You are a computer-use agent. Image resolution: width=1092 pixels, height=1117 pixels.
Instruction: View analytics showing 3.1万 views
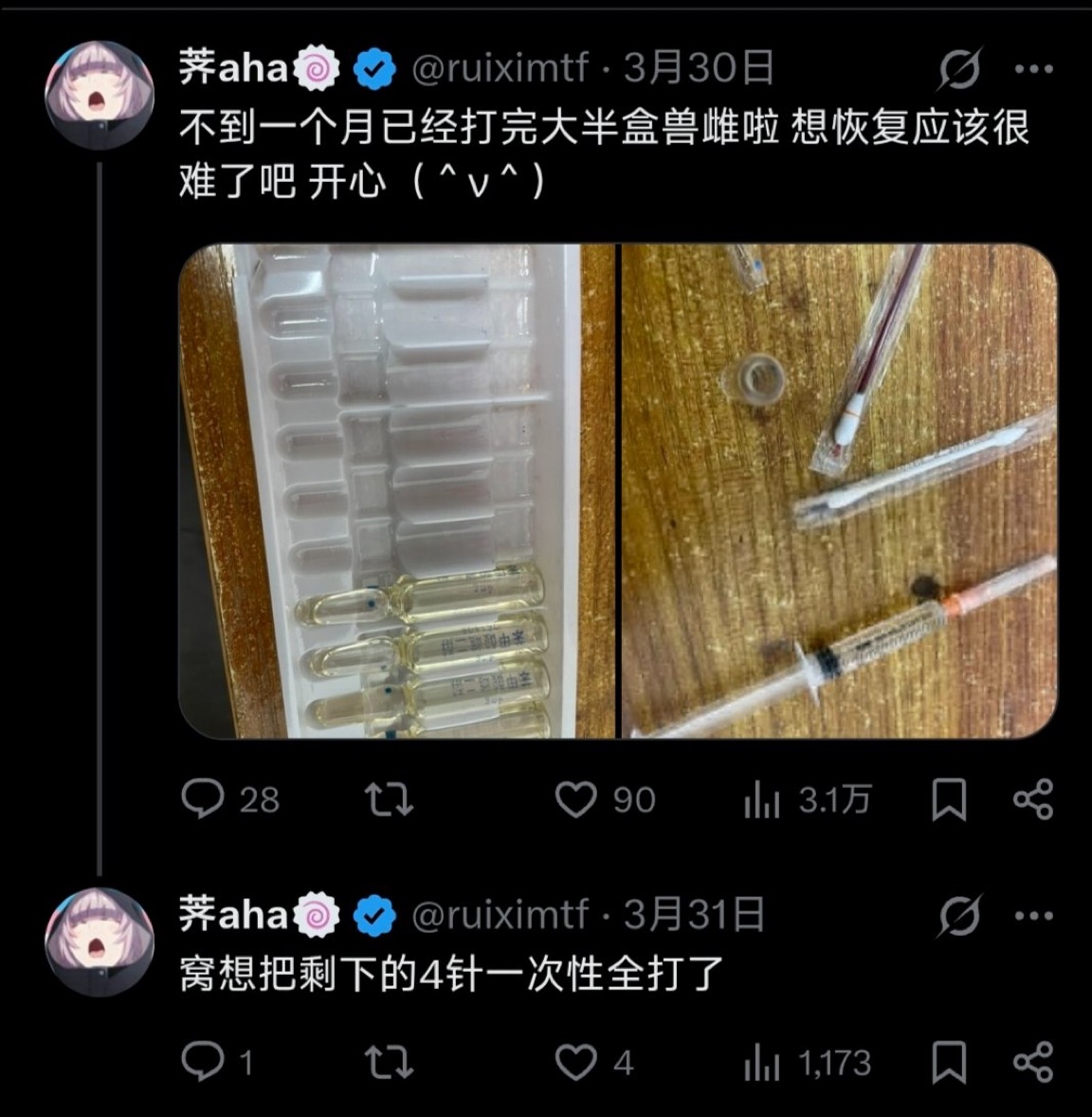click(x=807, y=799)
